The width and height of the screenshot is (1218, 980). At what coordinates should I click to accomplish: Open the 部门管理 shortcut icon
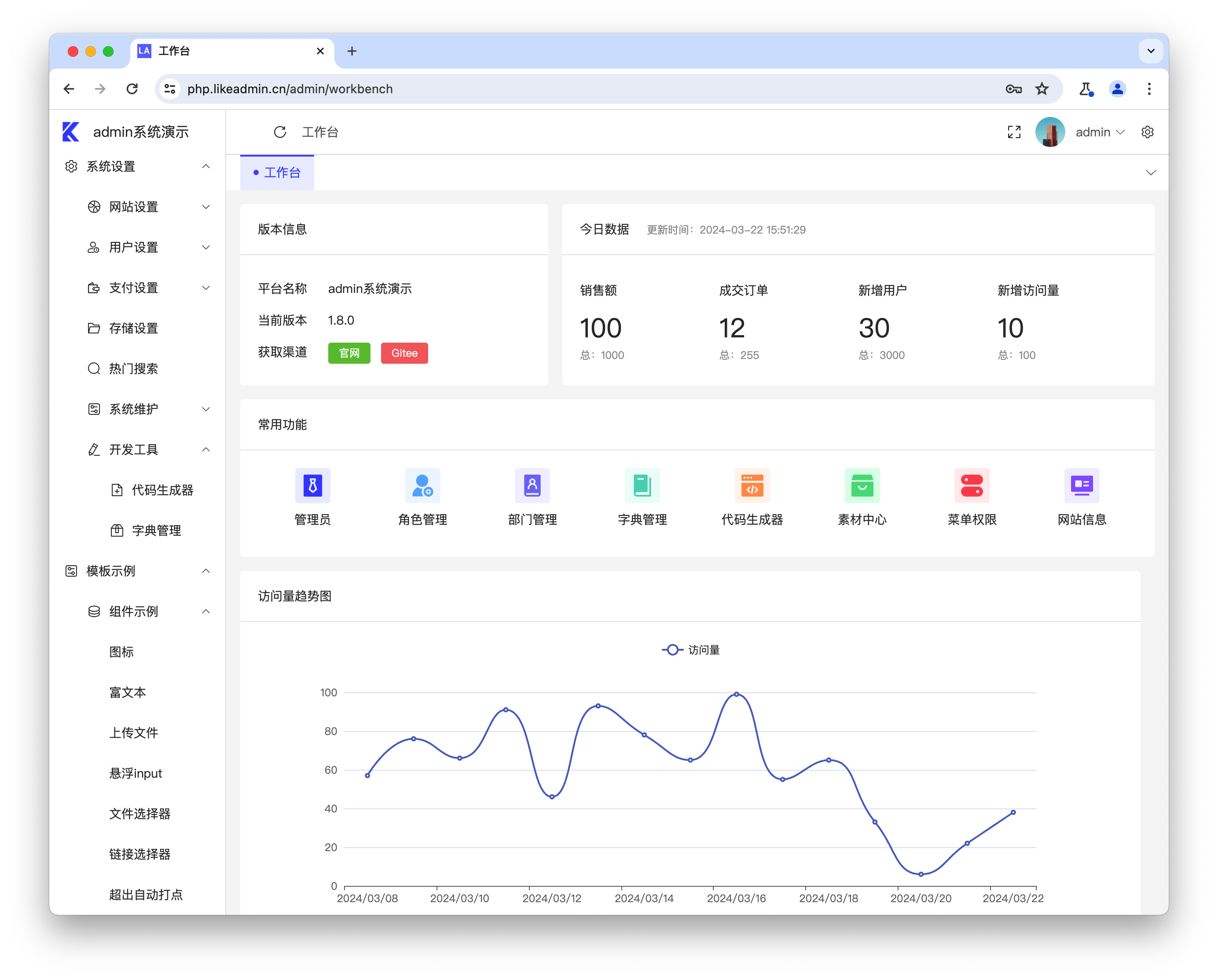coord(532,485)
